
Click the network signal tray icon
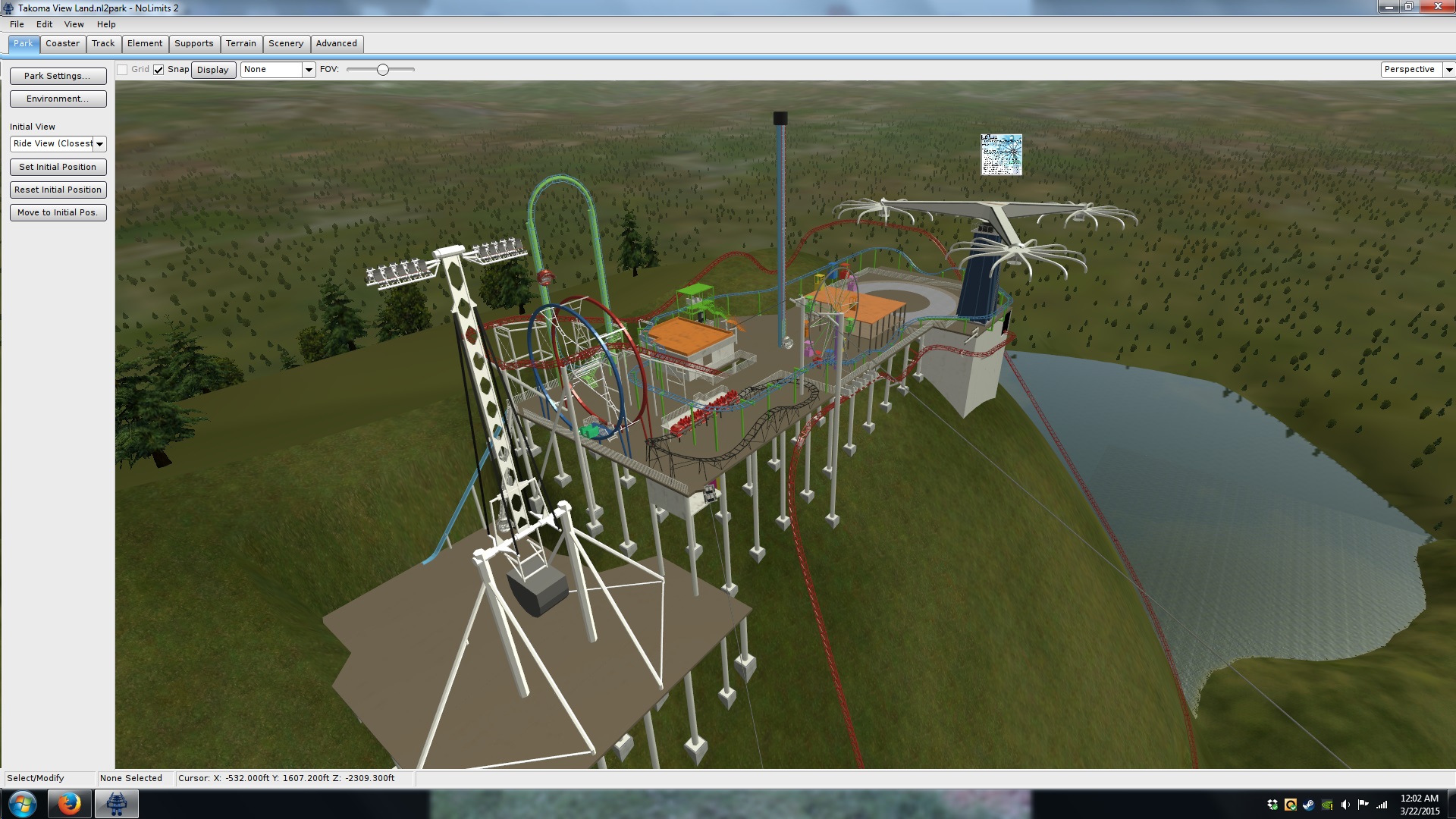coord(1382,805)
